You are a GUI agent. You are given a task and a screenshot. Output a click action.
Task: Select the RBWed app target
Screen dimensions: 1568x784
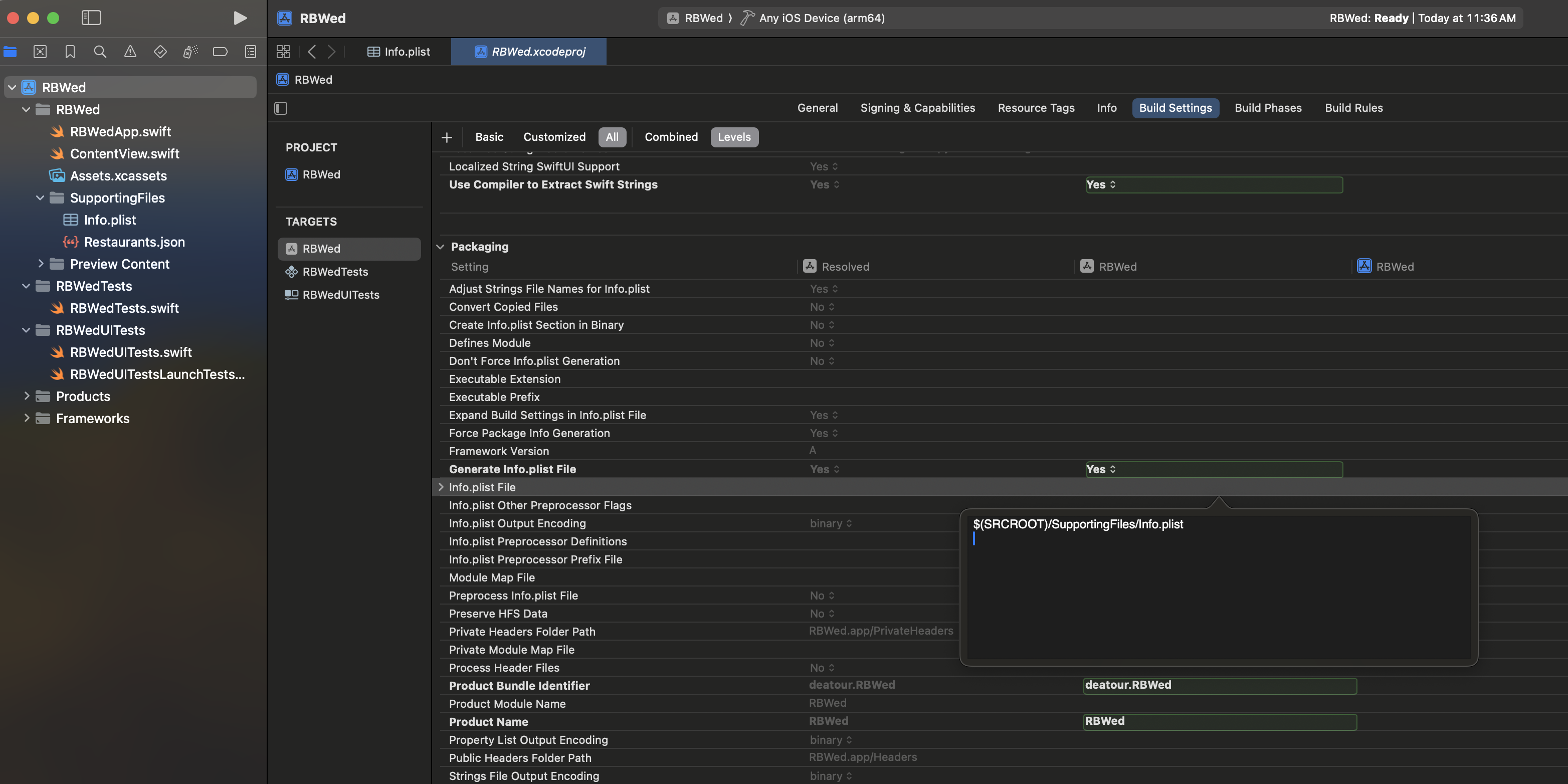349,248
